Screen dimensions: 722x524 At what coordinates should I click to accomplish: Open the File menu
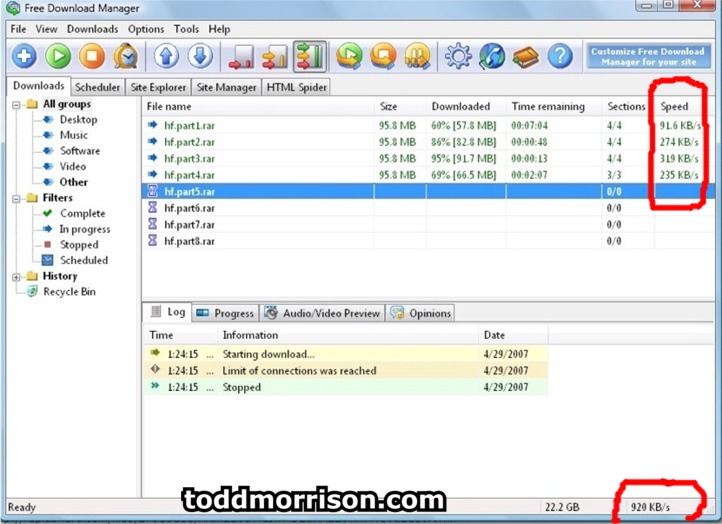tap(18, 29)
